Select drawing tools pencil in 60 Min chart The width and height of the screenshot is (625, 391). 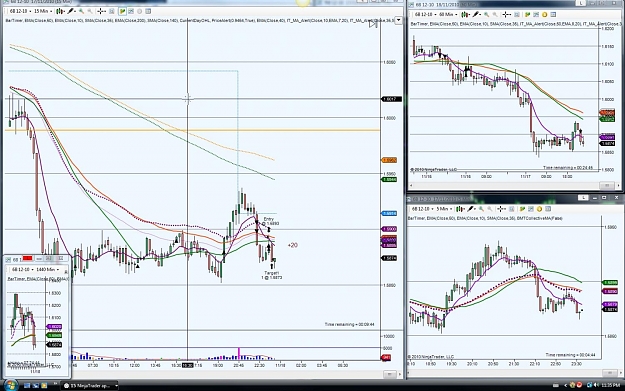[x=477, y=14]
